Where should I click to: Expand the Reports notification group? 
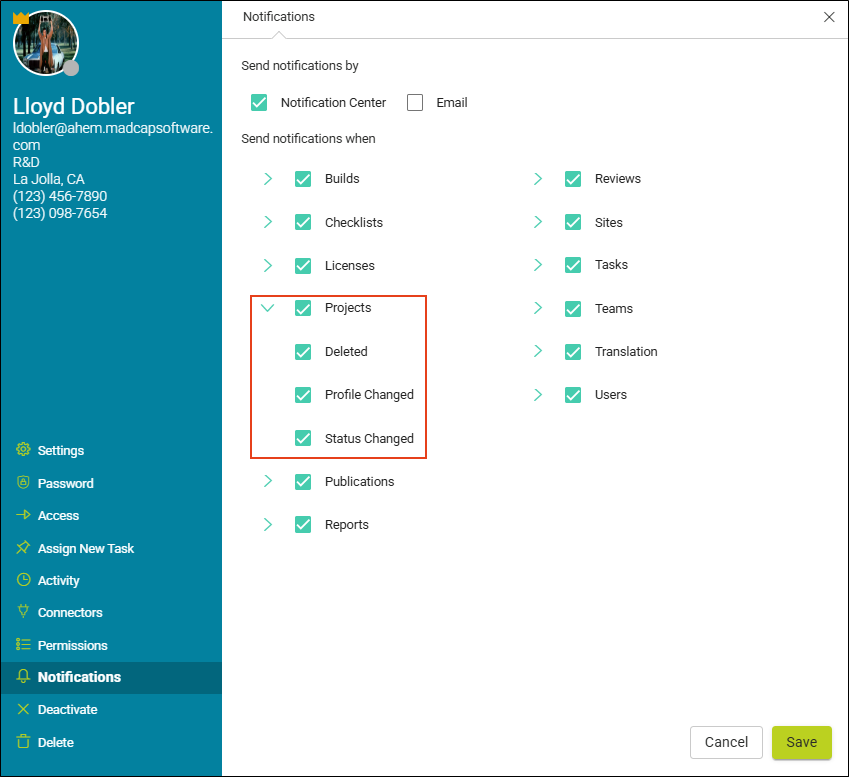(x=267, y=524)
